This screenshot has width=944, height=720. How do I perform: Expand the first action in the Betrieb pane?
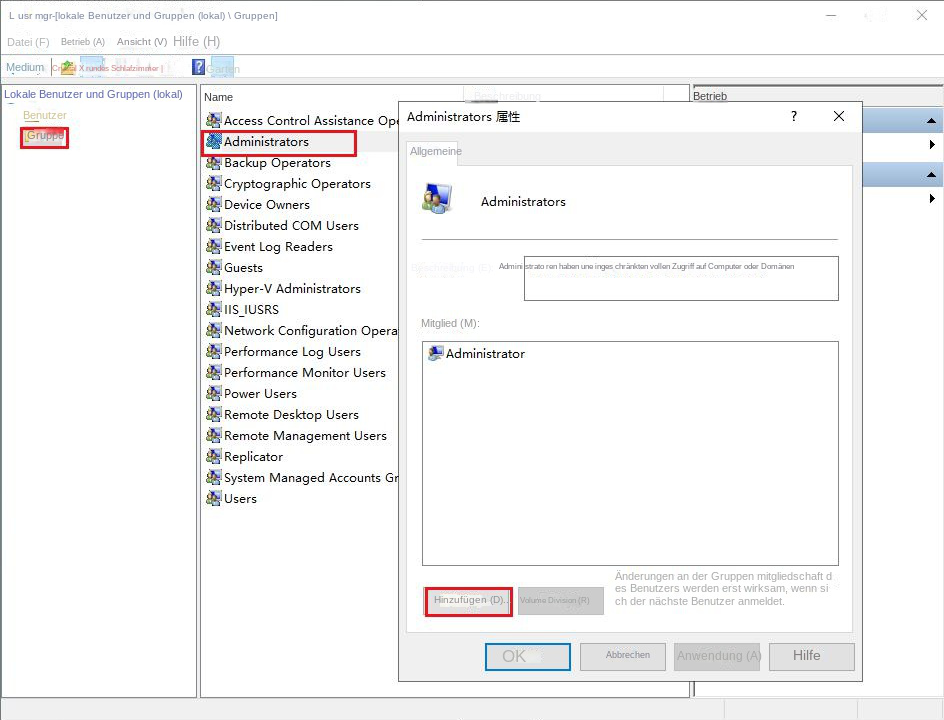(x=933, y=145)
